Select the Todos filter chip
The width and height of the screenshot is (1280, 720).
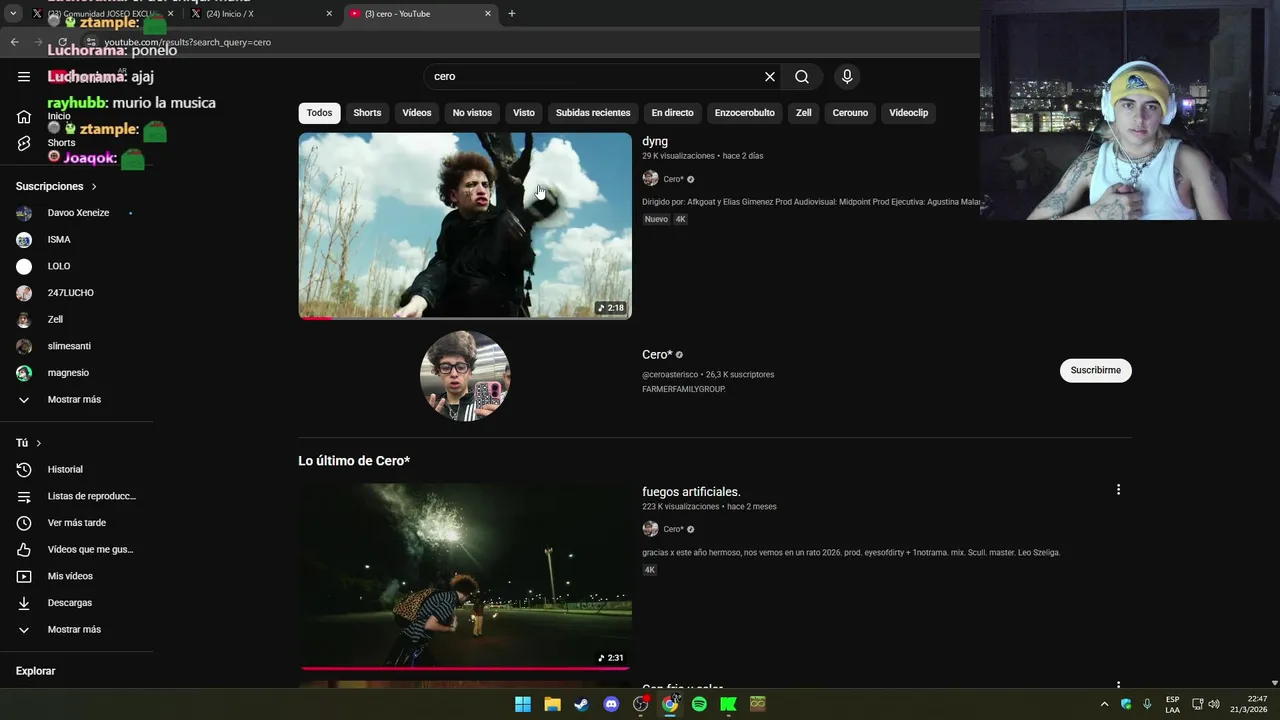tap(319, 113)
